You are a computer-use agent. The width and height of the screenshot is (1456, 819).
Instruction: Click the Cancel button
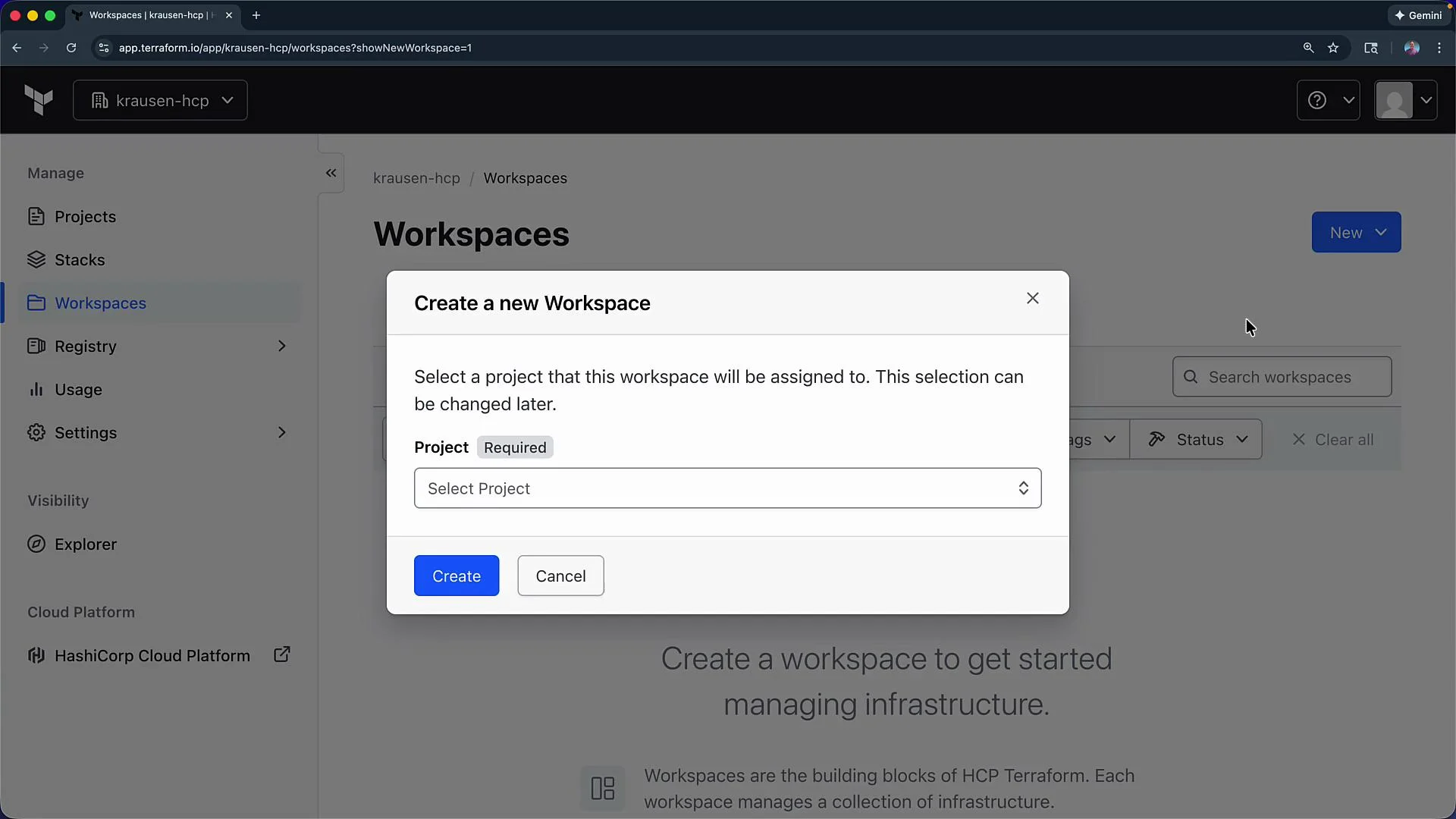click(560, 576)
